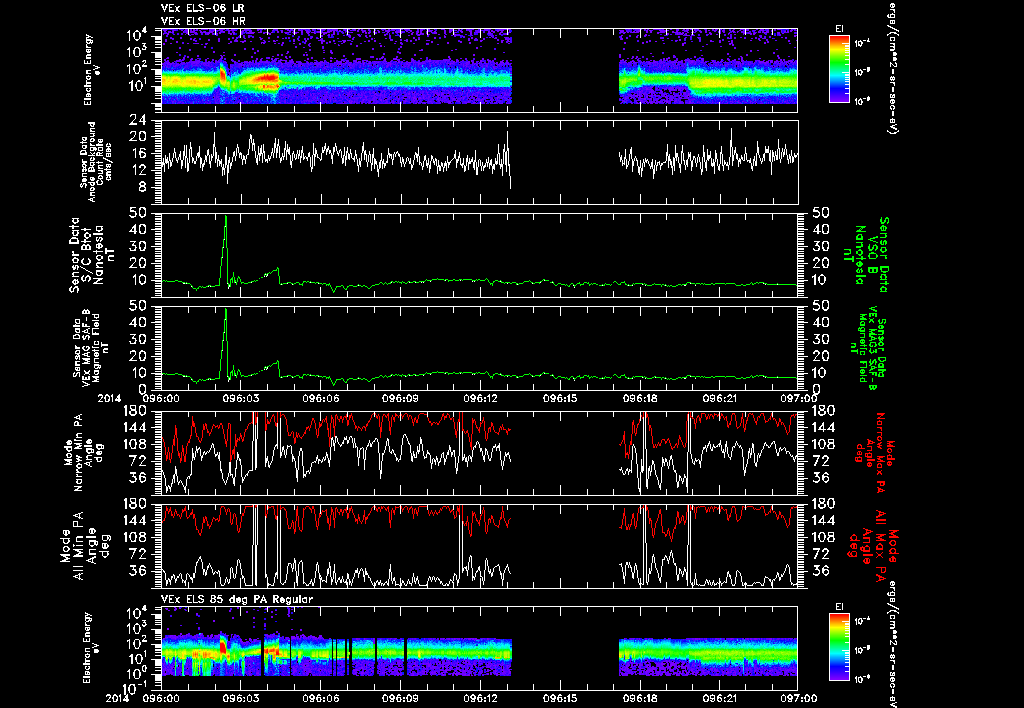Click the data gap in the top spectrogram
The width and height of the screenshot is (1024, 708).
pyautogui.click(x=565, y=66)
